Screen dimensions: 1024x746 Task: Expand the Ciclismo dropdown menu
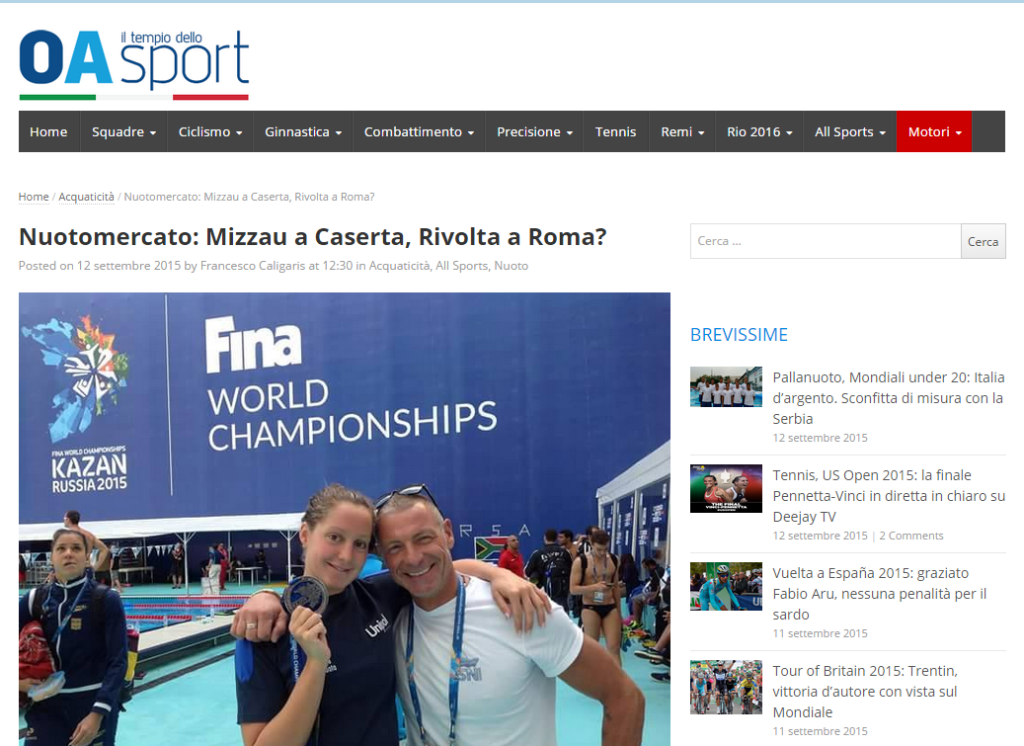[x=210, y=132]
